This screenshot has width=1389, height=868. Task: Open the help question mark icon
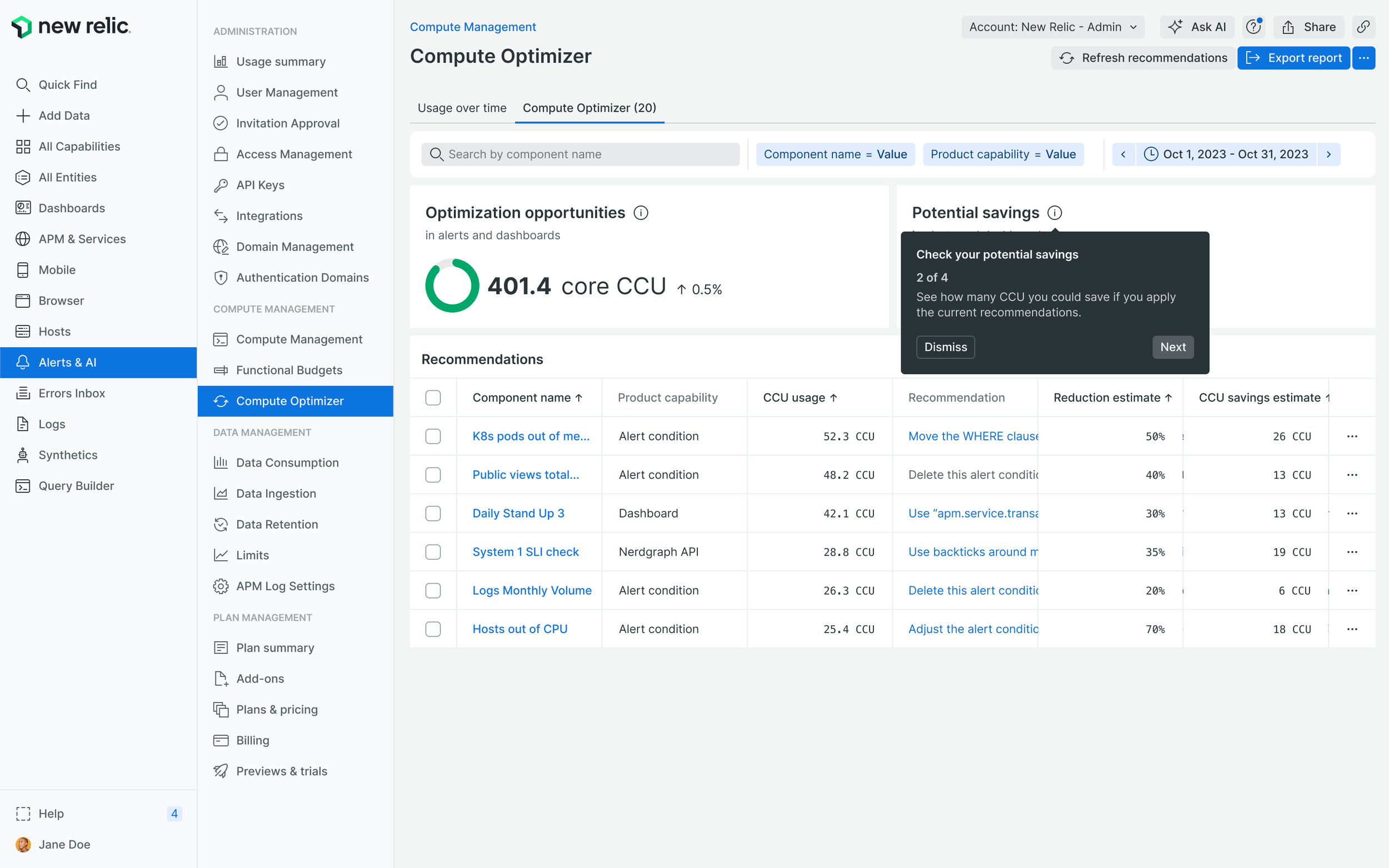tap(1252, 27)
